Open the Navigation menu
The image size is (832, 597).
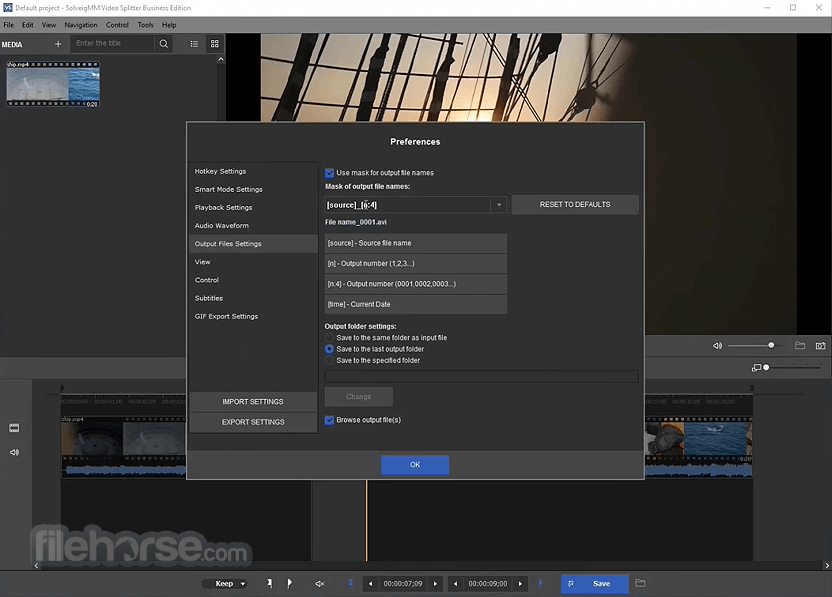tap(81, 25)
